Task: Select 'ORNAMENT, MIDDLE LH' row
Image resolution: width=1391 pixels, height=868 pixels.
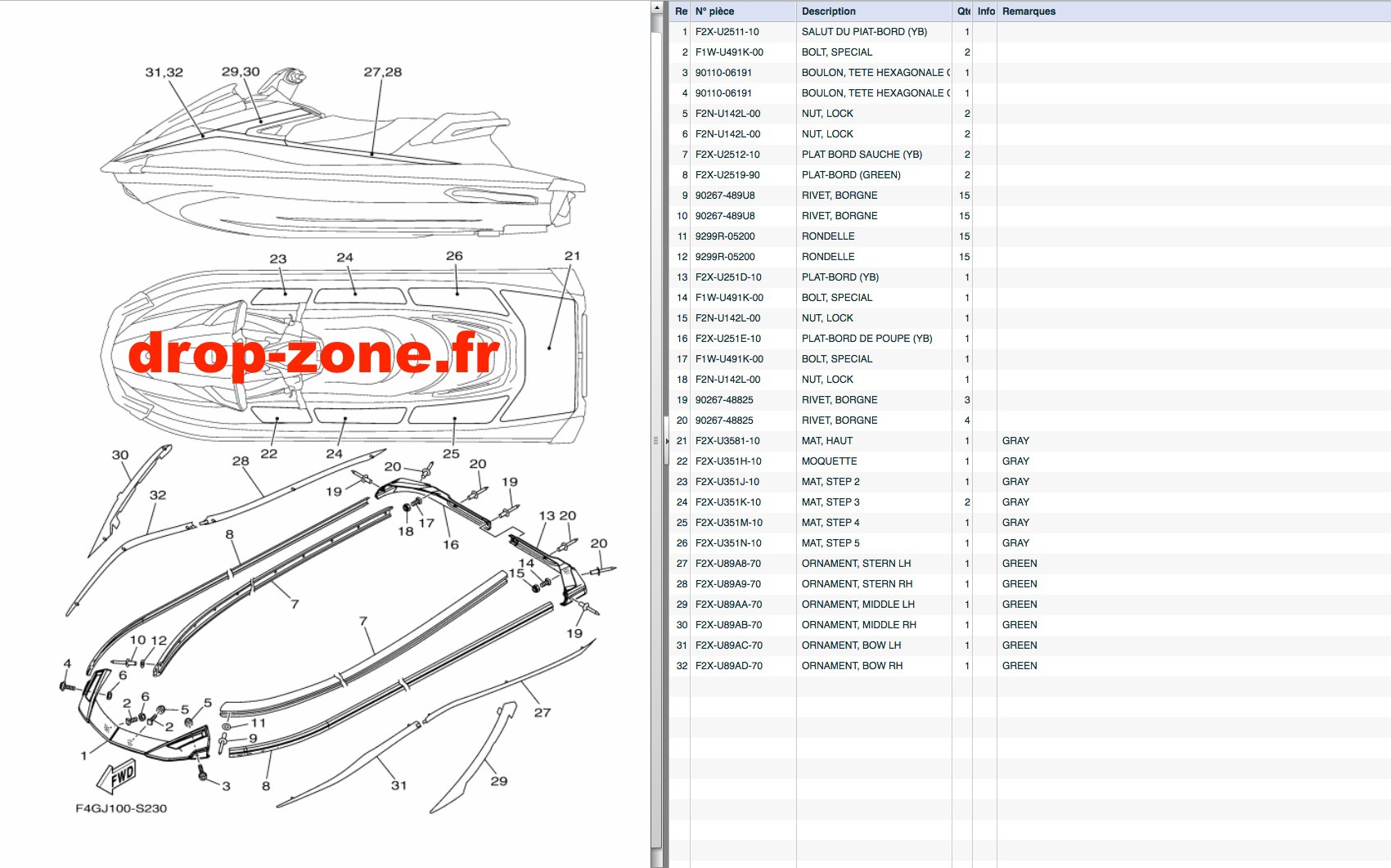Action: pos(1030,605)
